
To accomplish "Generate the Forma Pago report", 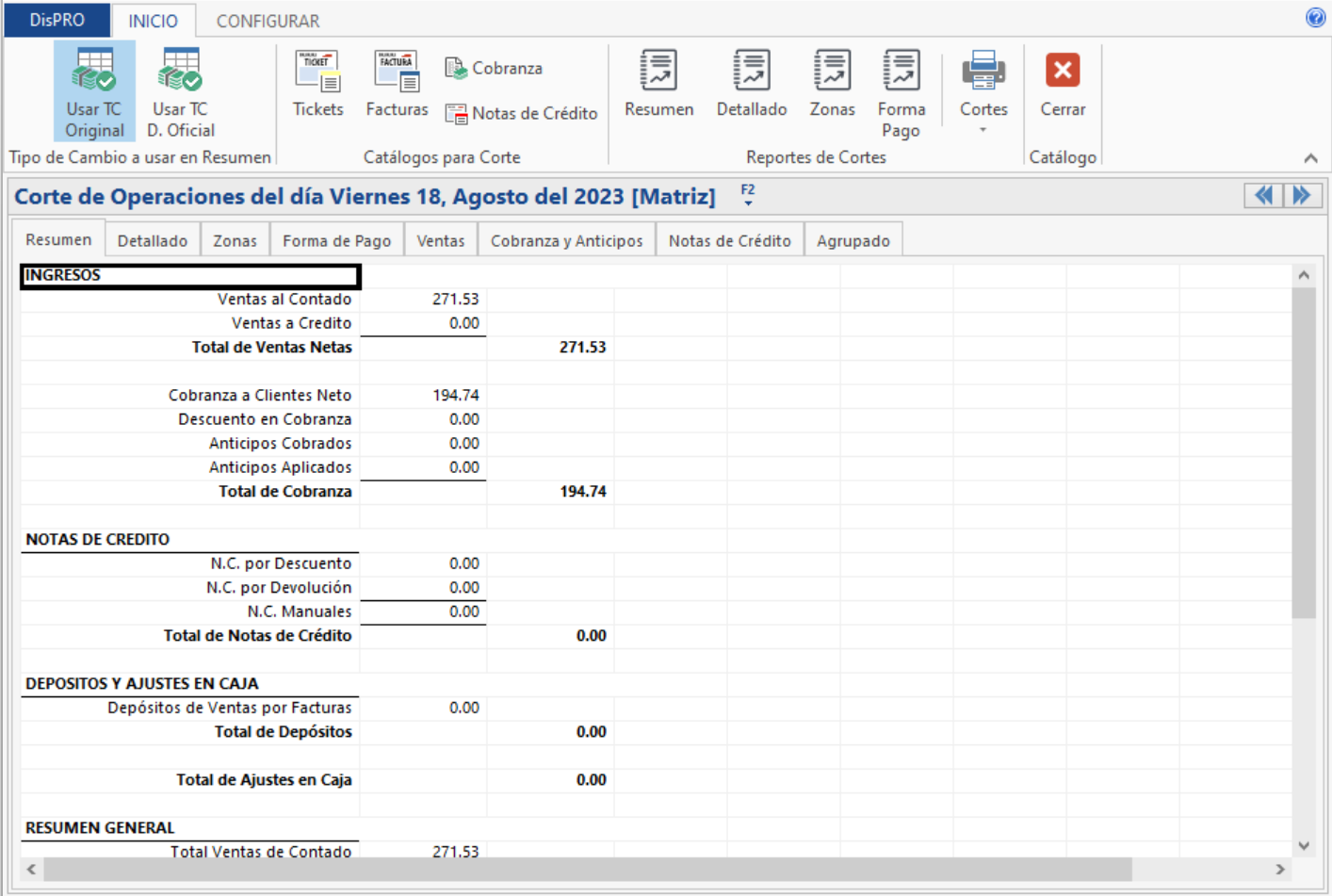I will point(901,92).
